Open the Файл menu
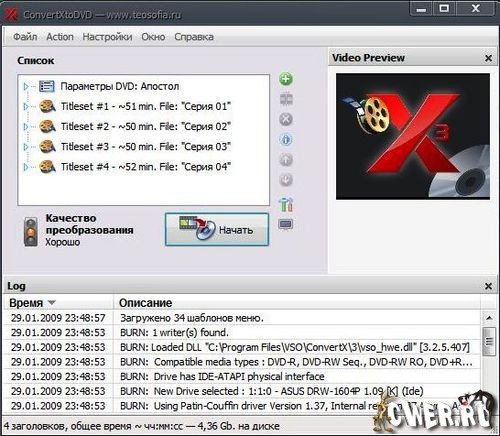Image resolution: width=500 pixels, height=436 pixels. (x=25, y=37)
